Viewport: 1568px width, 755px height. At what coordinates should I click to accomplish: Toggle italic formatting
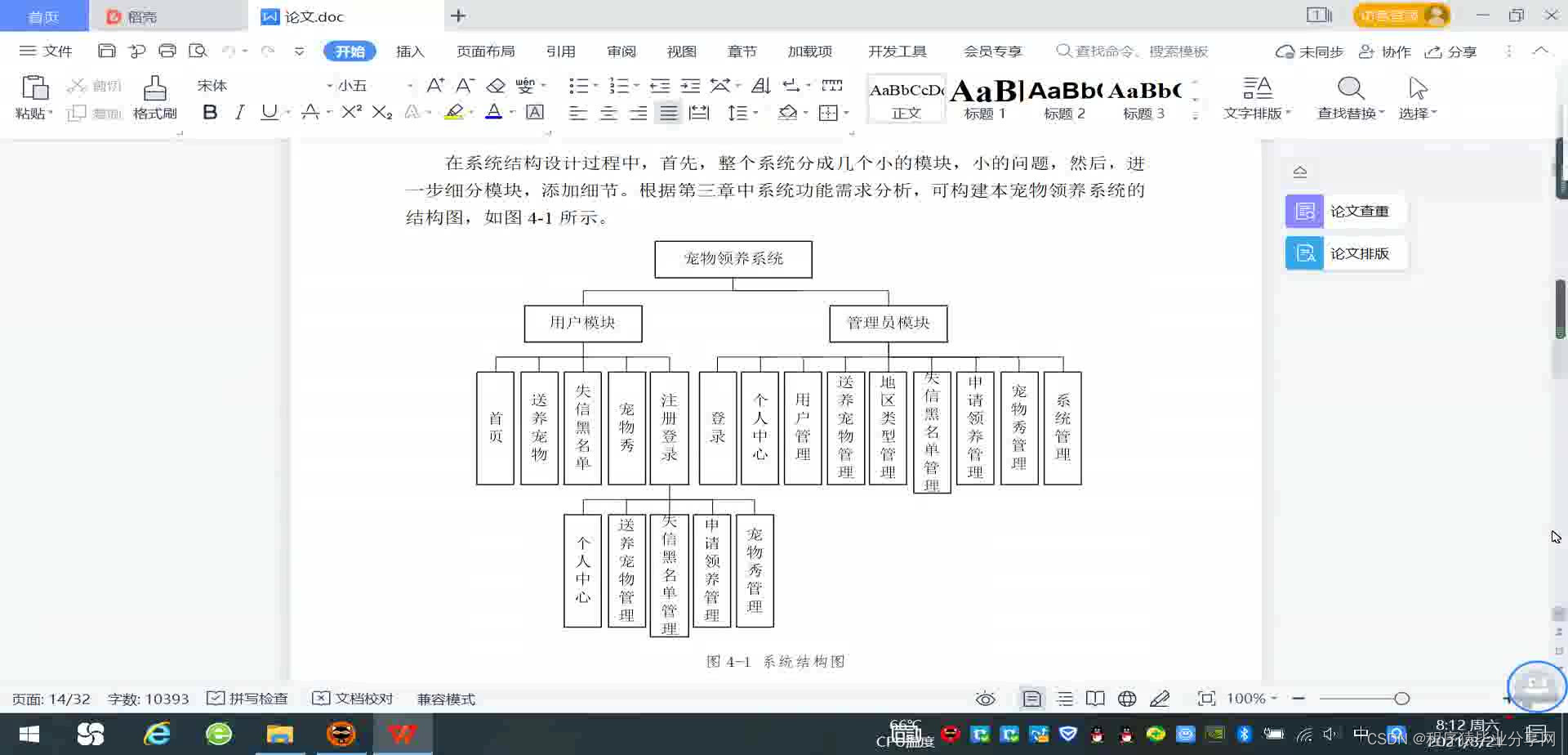coord(239,113)
